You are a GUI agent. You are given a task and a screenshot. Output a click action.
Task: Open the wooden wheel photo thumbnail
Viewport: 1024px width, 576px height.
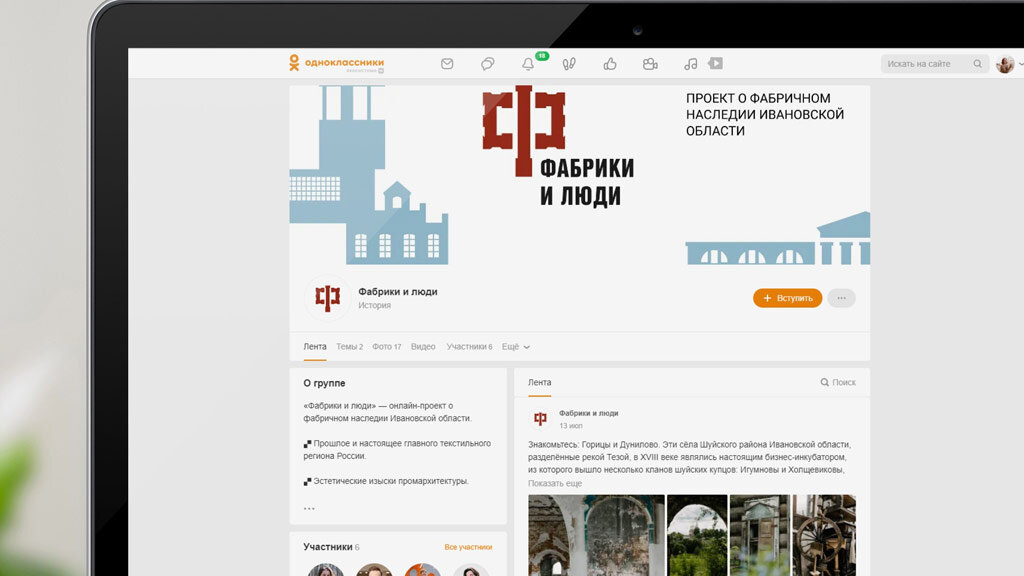(x=824, y=535)
